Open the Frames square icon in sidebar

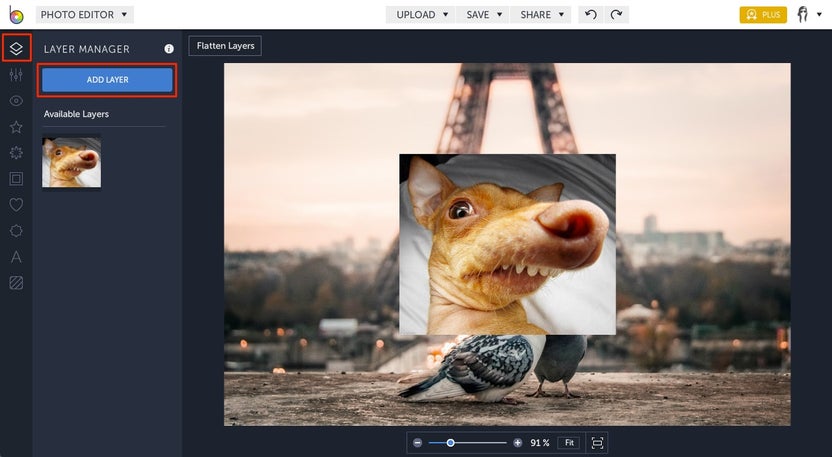click(x=15, y=179)
